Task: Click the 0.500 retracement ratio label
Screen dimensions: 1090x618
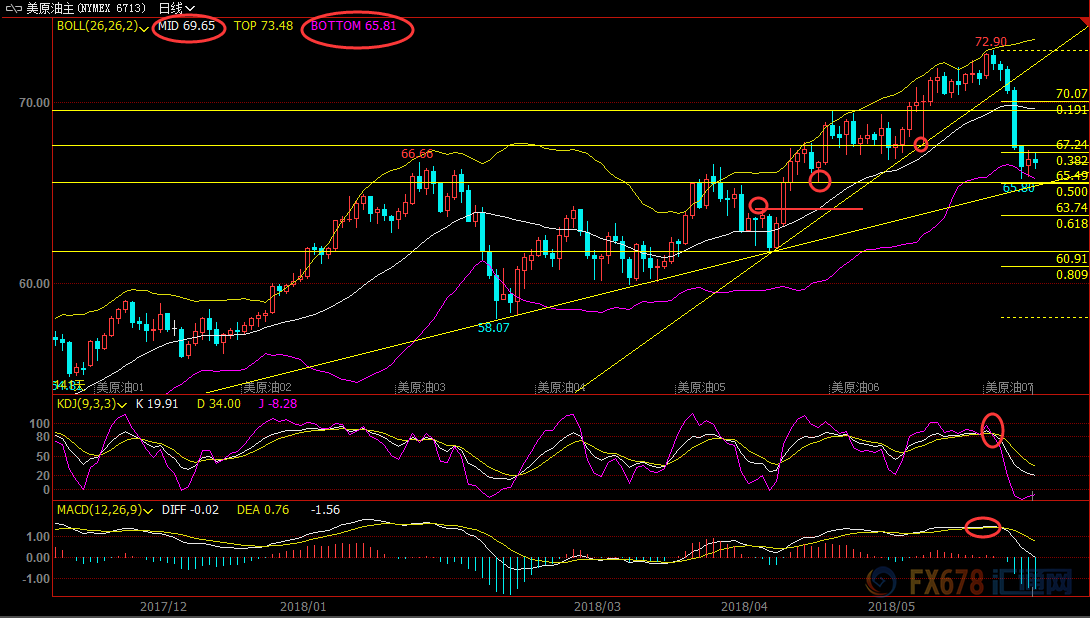Action: (x=1071, y=192)
